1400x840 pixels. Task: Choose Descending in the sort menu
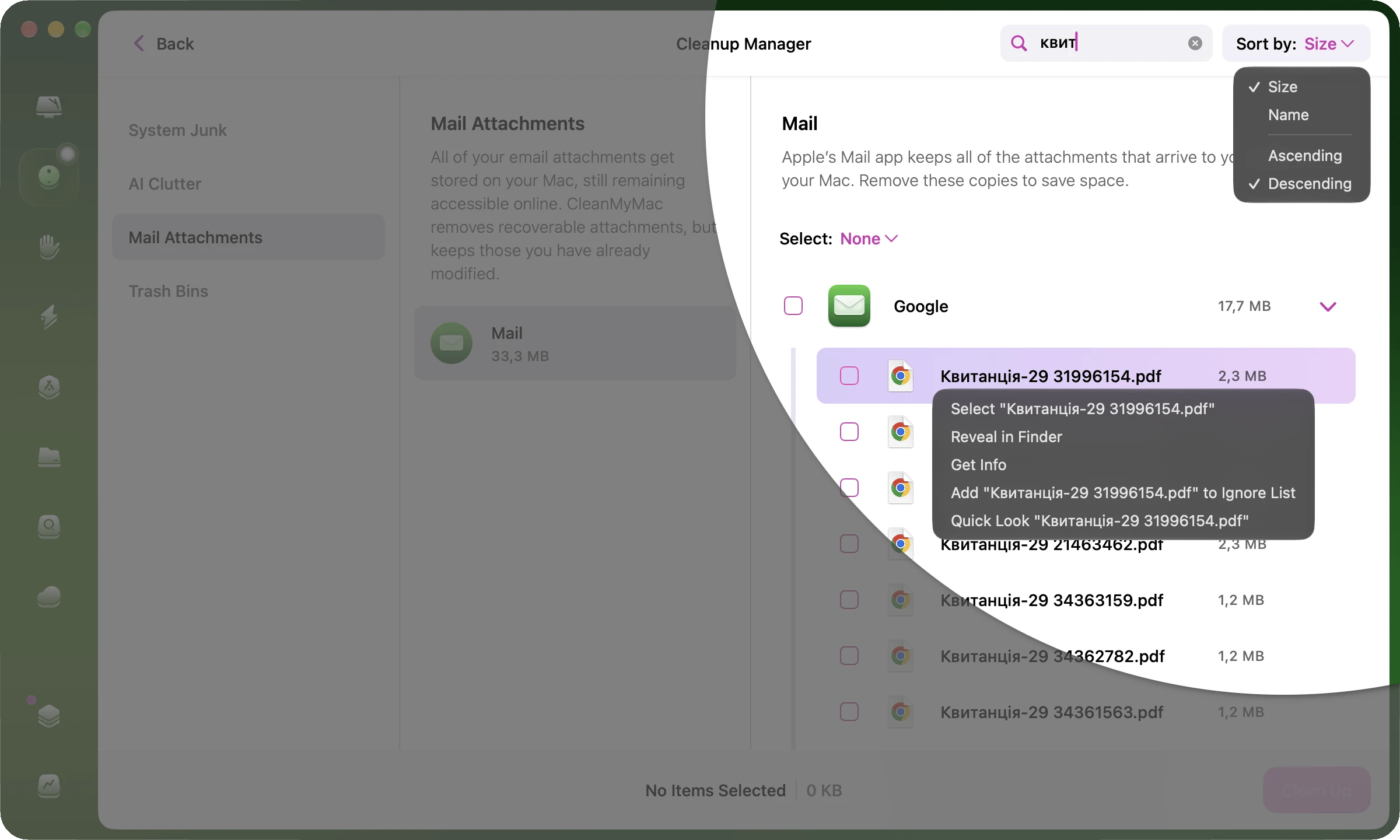click(x=1302, y=184)
